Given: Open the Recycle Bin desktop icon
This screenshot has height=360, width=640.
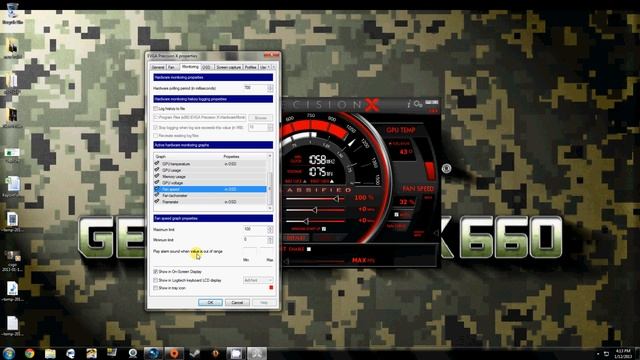Looking at the screenshot, I should 12,13.
